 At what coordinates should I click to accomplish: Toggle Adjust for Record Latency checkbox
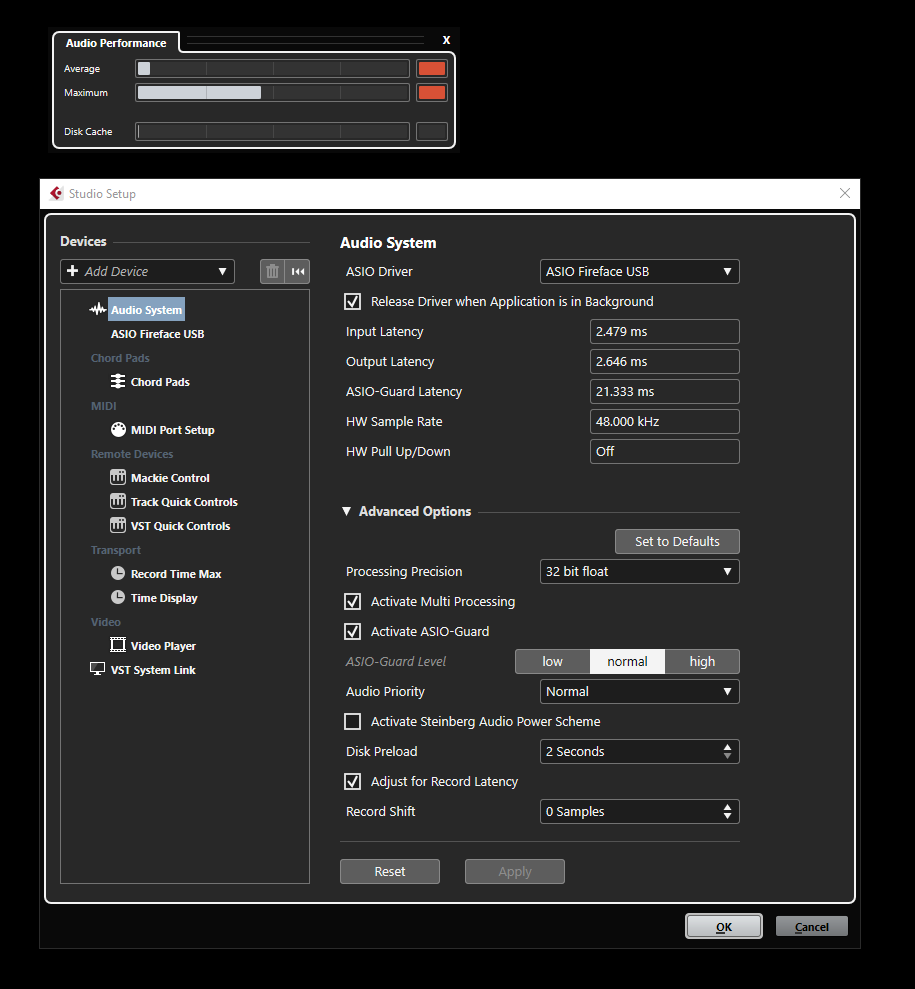(353, 781)
